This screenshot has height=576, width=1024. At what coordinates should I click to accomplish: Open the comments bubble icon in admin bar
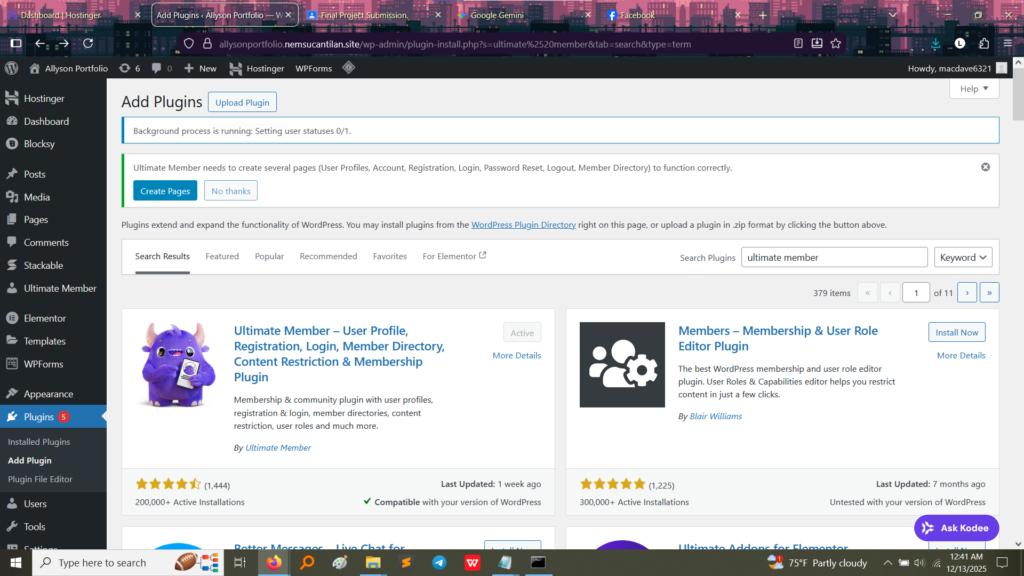coord(157,68)
